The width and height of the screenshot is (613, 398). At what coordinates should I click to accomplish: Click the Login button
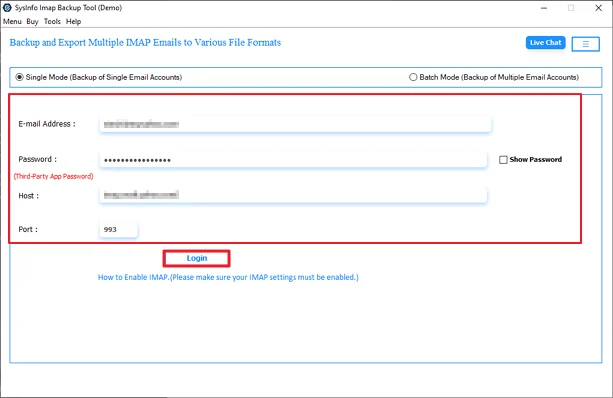pyautogui.click(x=197, y=258)
